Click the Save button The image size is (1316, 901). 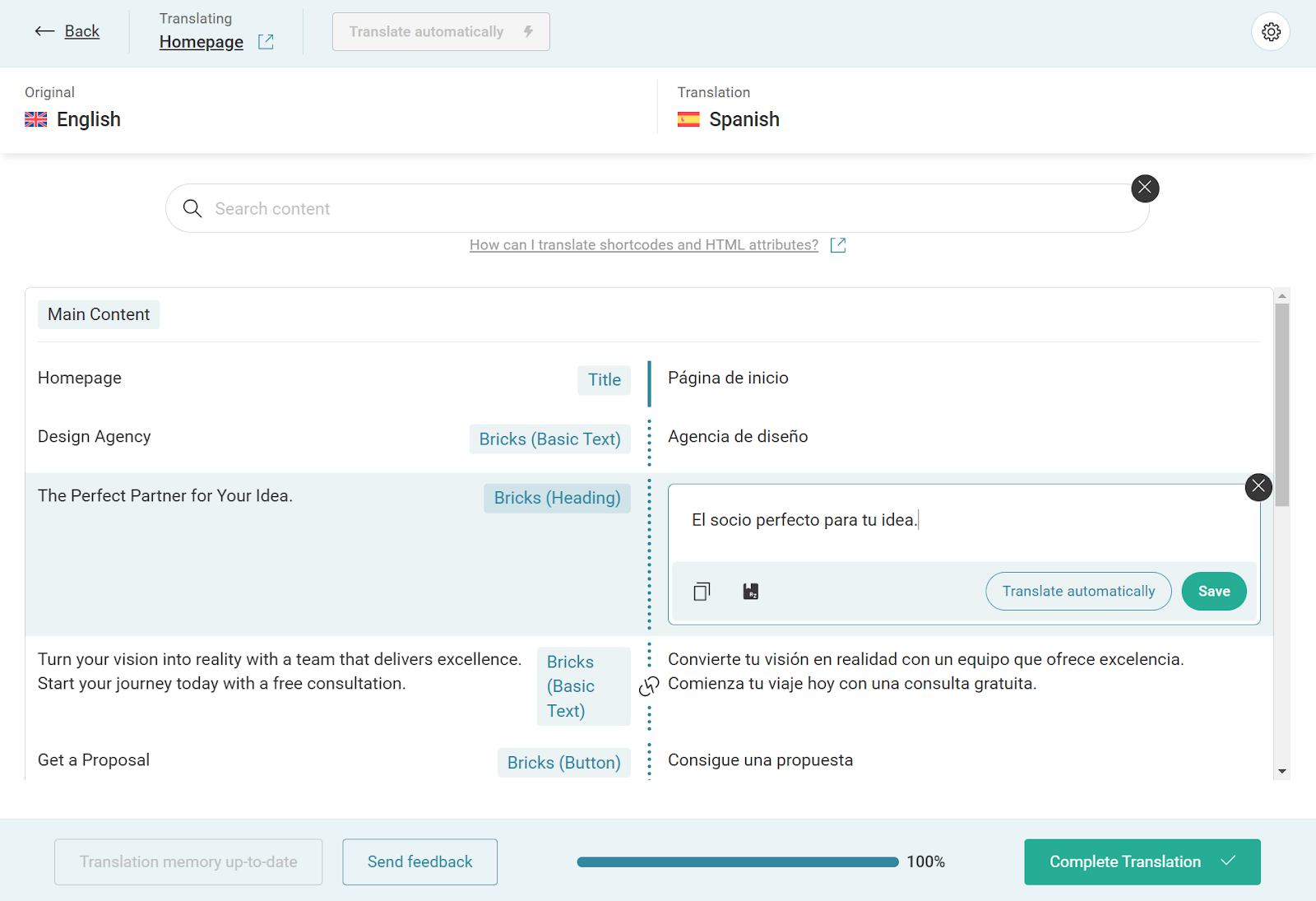(1213, 592)
